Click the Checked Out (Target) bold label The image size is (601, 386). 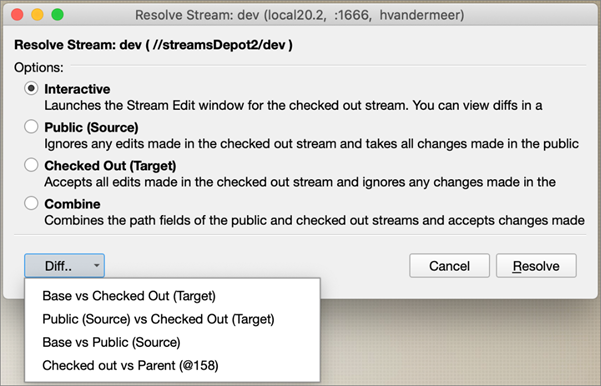110,166
